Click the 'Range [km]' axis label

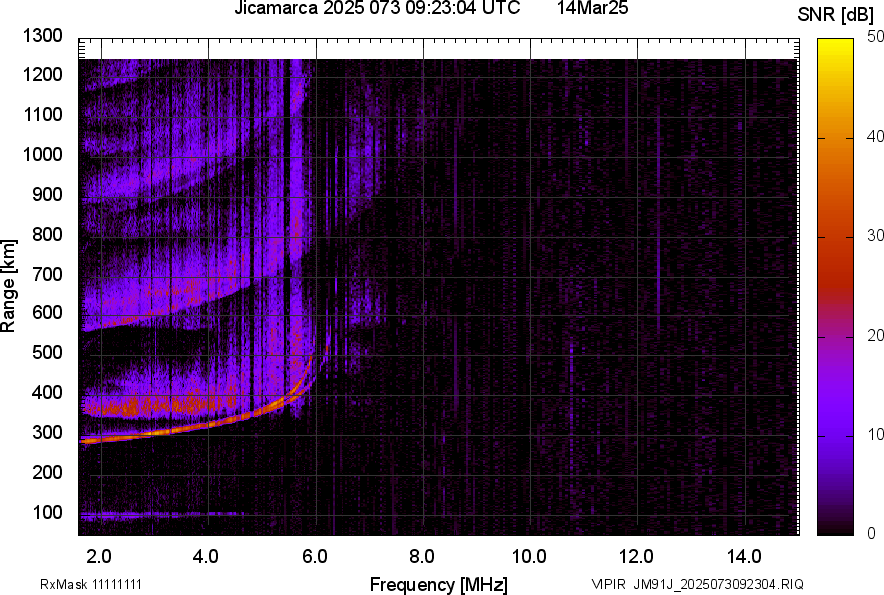point(8,286)
